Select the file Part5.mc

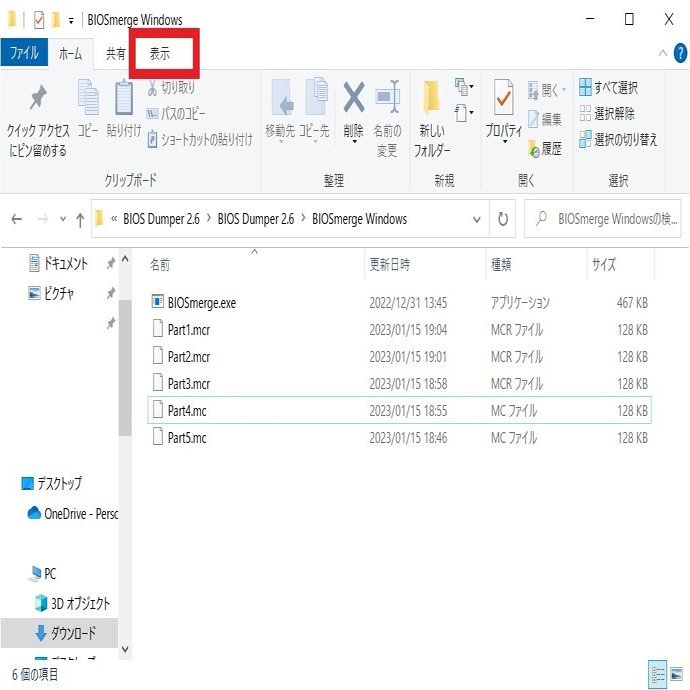(399, 438)
